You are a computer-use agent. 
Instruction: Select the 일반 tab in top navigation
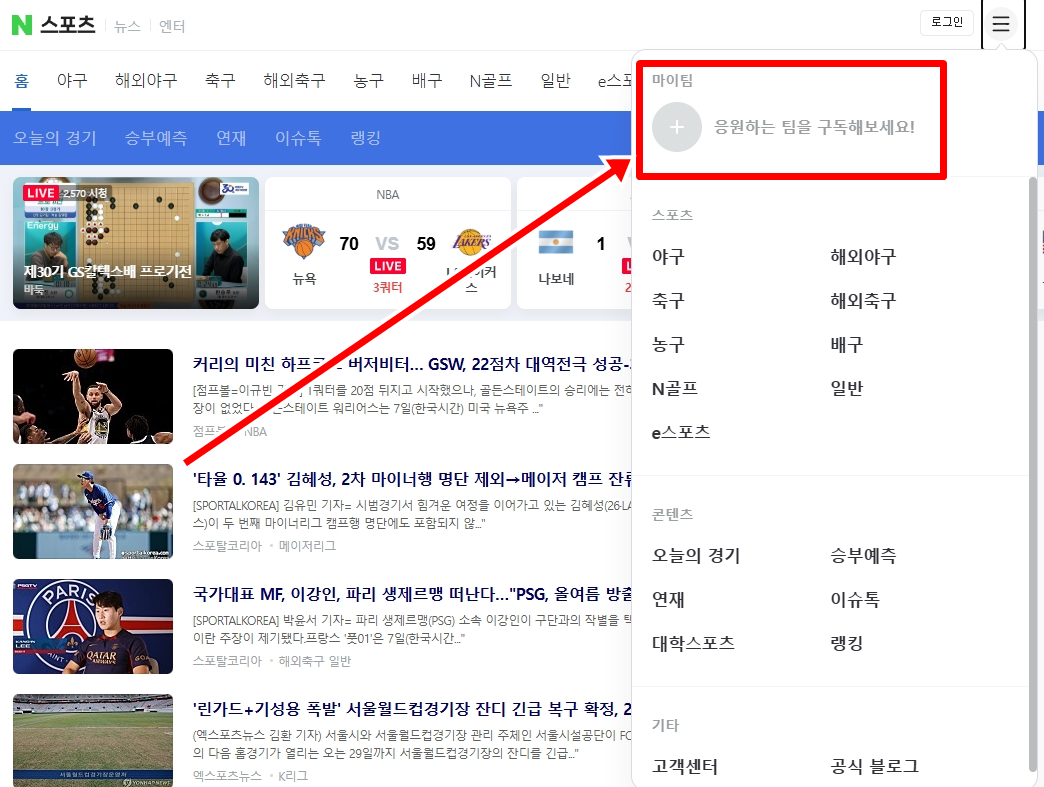click(555, 81)
